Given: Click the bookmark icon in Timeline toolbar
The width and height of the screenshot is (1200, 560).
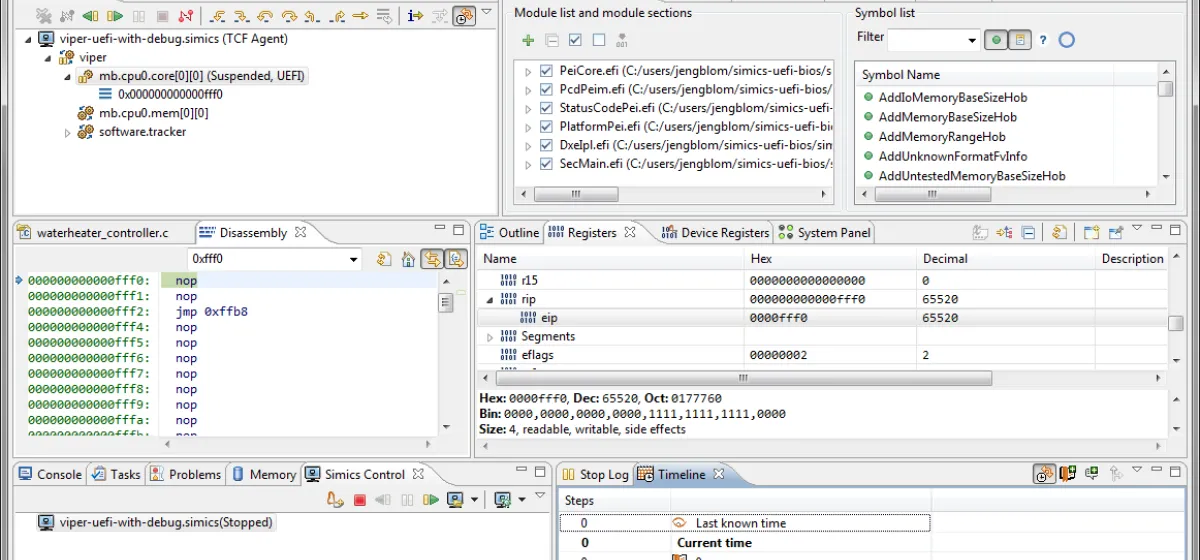Looking at the screenshot, I should click(1068, 474).
